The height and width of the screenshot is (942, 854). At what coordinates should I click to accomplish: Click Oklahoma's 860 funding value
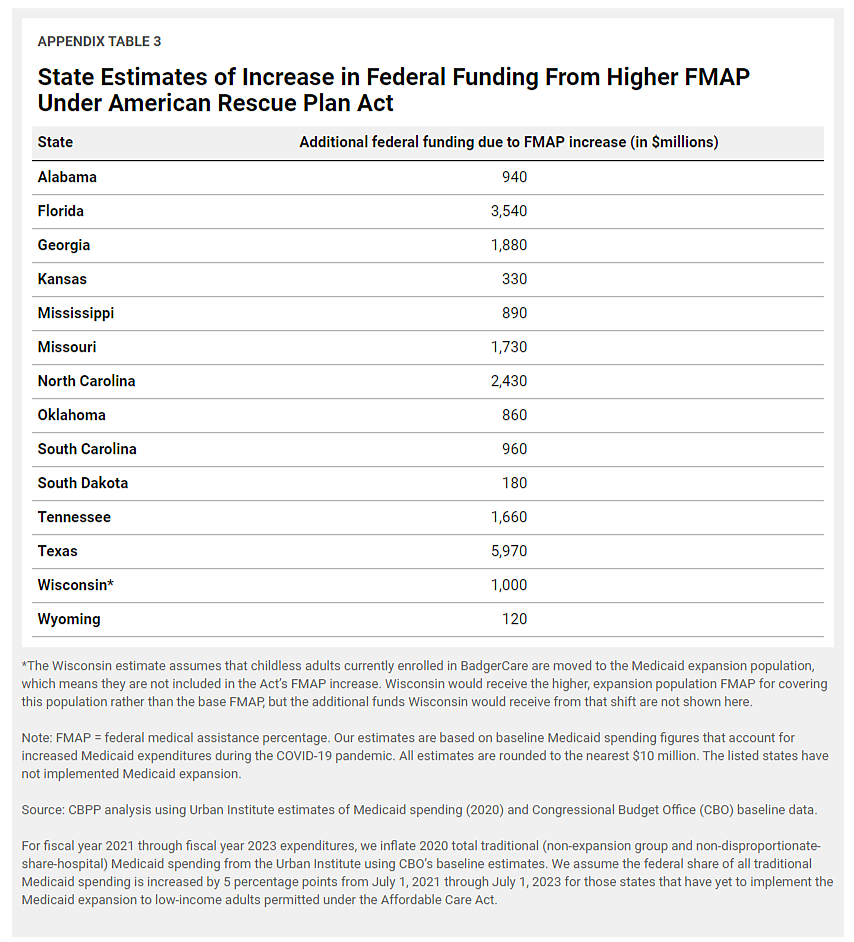[514, 415]
